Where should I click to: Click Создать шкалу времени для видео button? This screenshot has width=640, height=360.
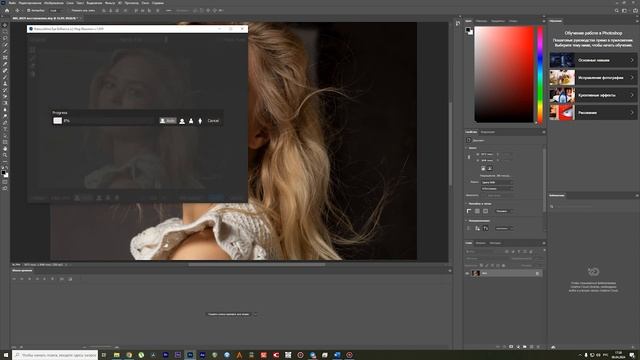(229, 314)
